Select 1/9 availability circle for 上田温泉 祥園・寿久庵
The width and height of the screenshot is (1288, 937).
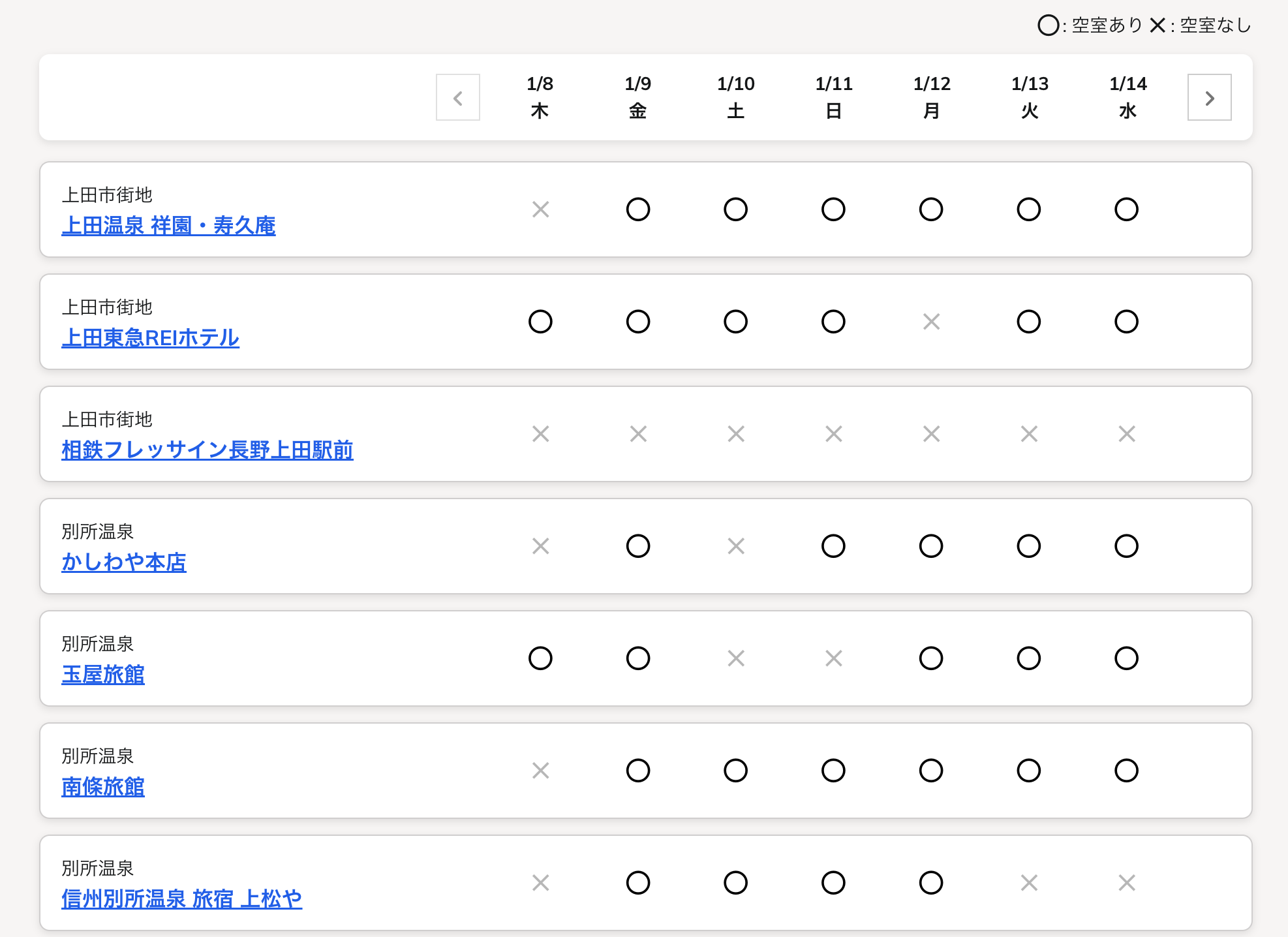(x=638, y=209)
